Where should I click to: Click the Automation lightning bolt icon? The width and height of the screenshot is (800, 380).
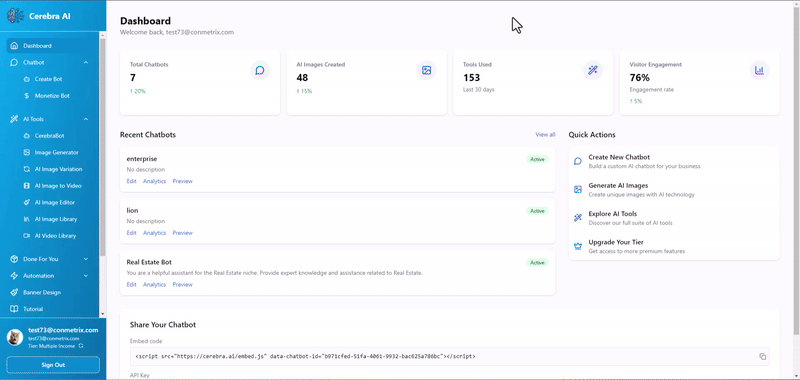coord(14,275)
